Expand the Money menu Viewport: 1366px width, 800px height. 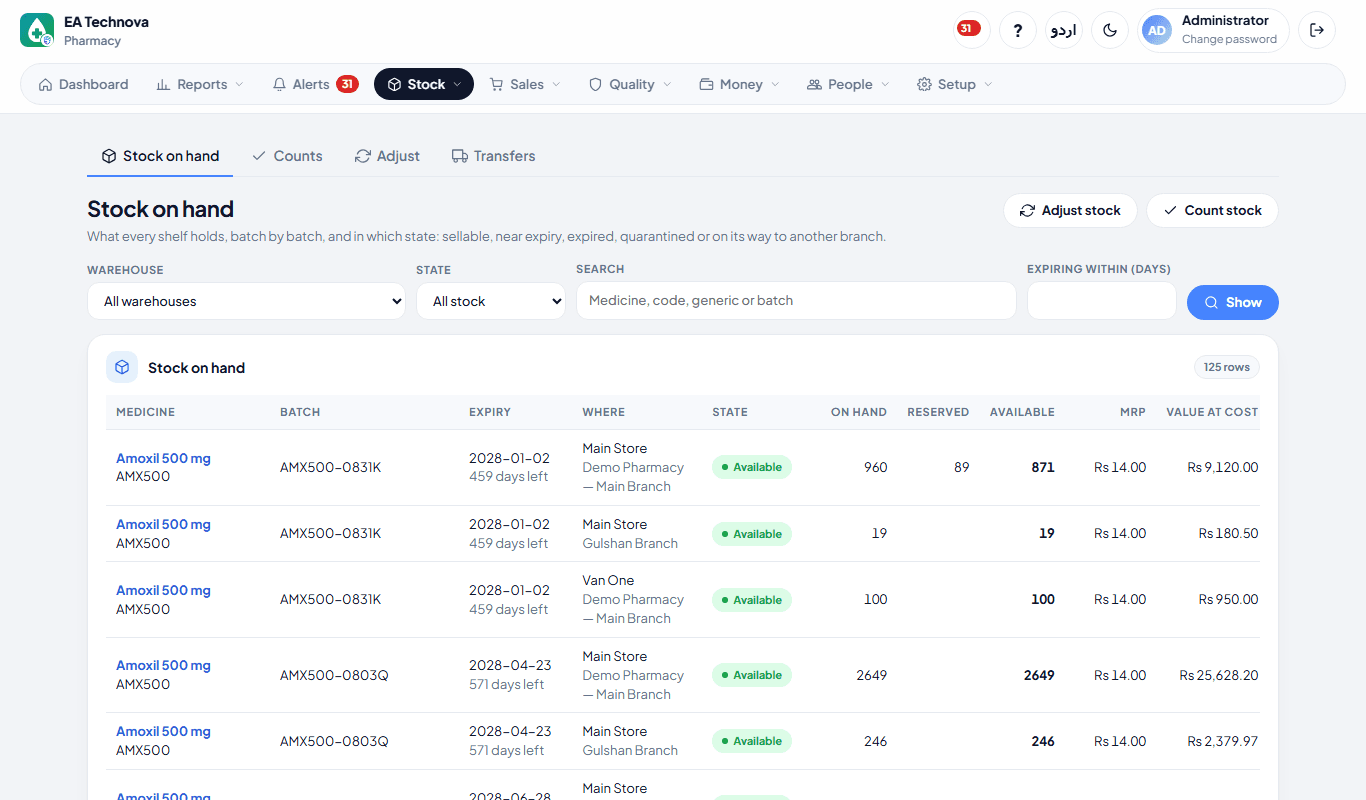tap(739, 84)
